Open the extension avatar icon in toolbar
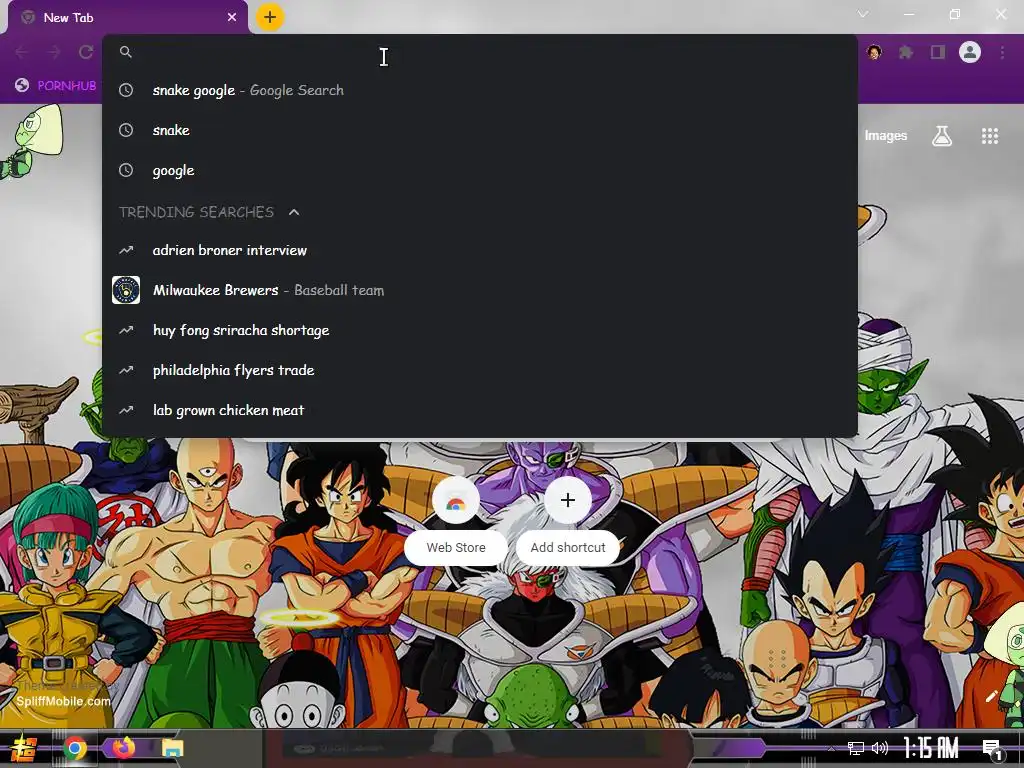Screen dimensions: 1024x768 pos(874,52)
